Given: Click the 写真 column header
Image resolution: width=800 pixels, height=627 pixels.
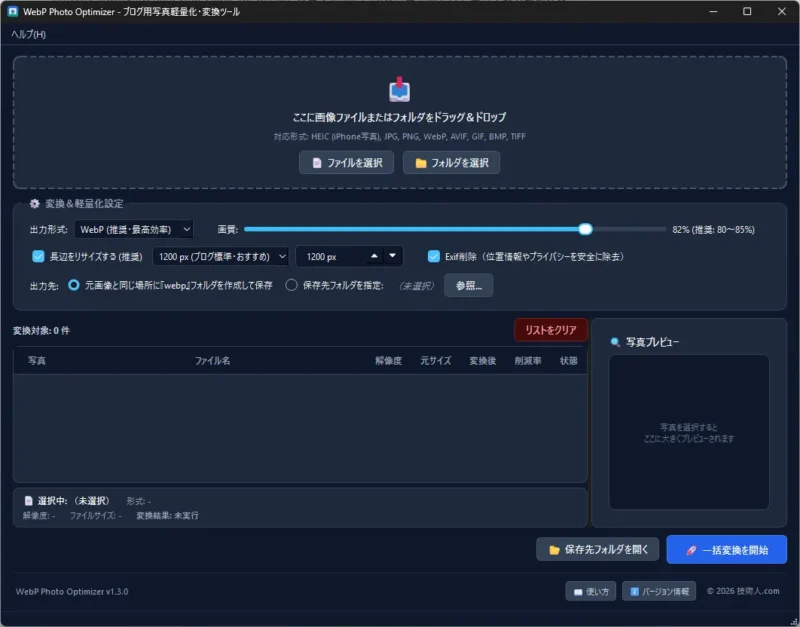Looking at the screenshot, I should point(37,361).
